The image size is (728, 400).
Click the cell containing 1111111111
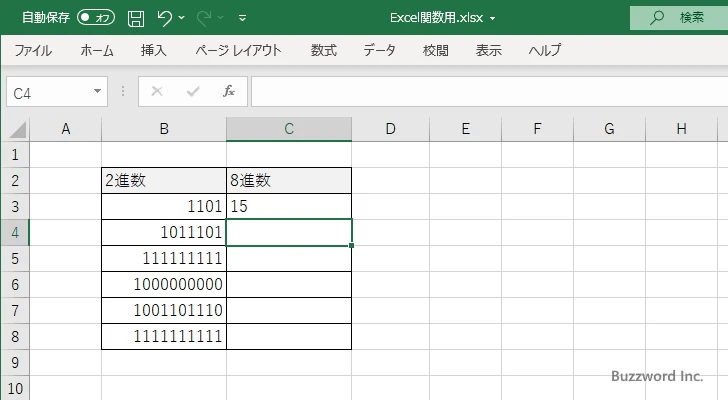(164, 336)
